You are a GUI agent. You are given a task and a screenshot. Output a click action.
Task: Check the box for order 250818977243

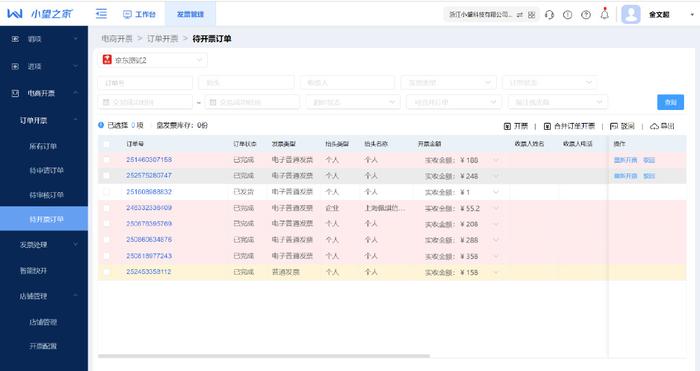click(x=107, y=256)
